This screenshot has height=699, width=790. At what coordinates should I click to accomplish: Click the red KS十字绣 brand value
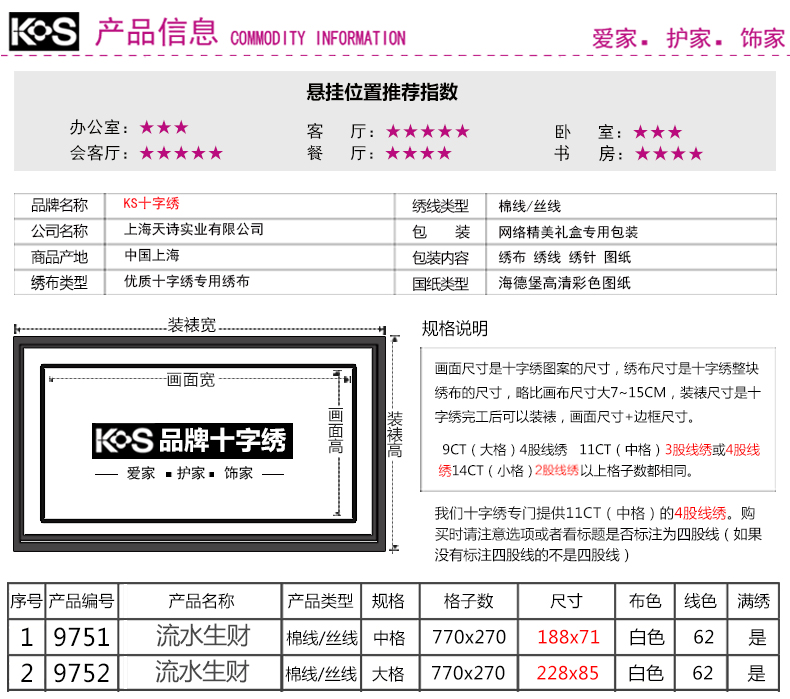coord(151,203)
